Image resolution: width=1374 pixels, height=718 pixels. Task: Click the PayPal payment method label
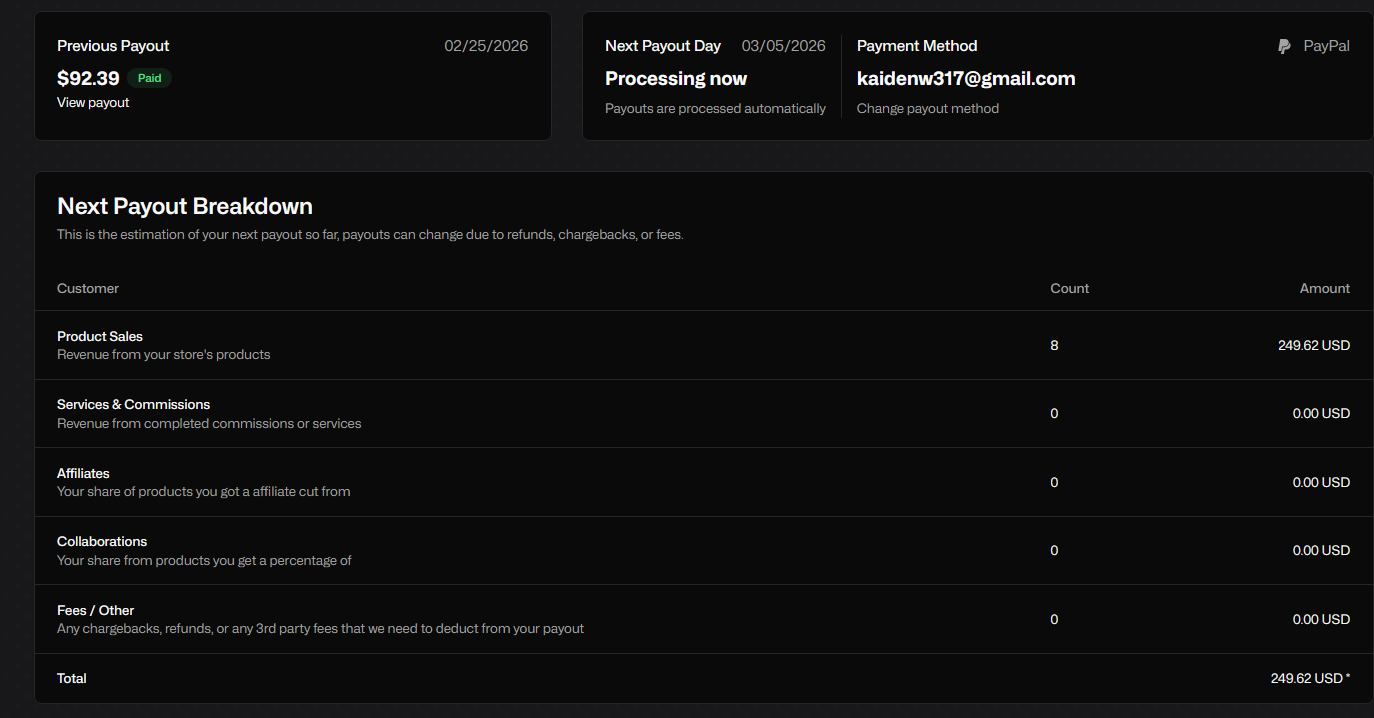click(x=1326, y=46)
